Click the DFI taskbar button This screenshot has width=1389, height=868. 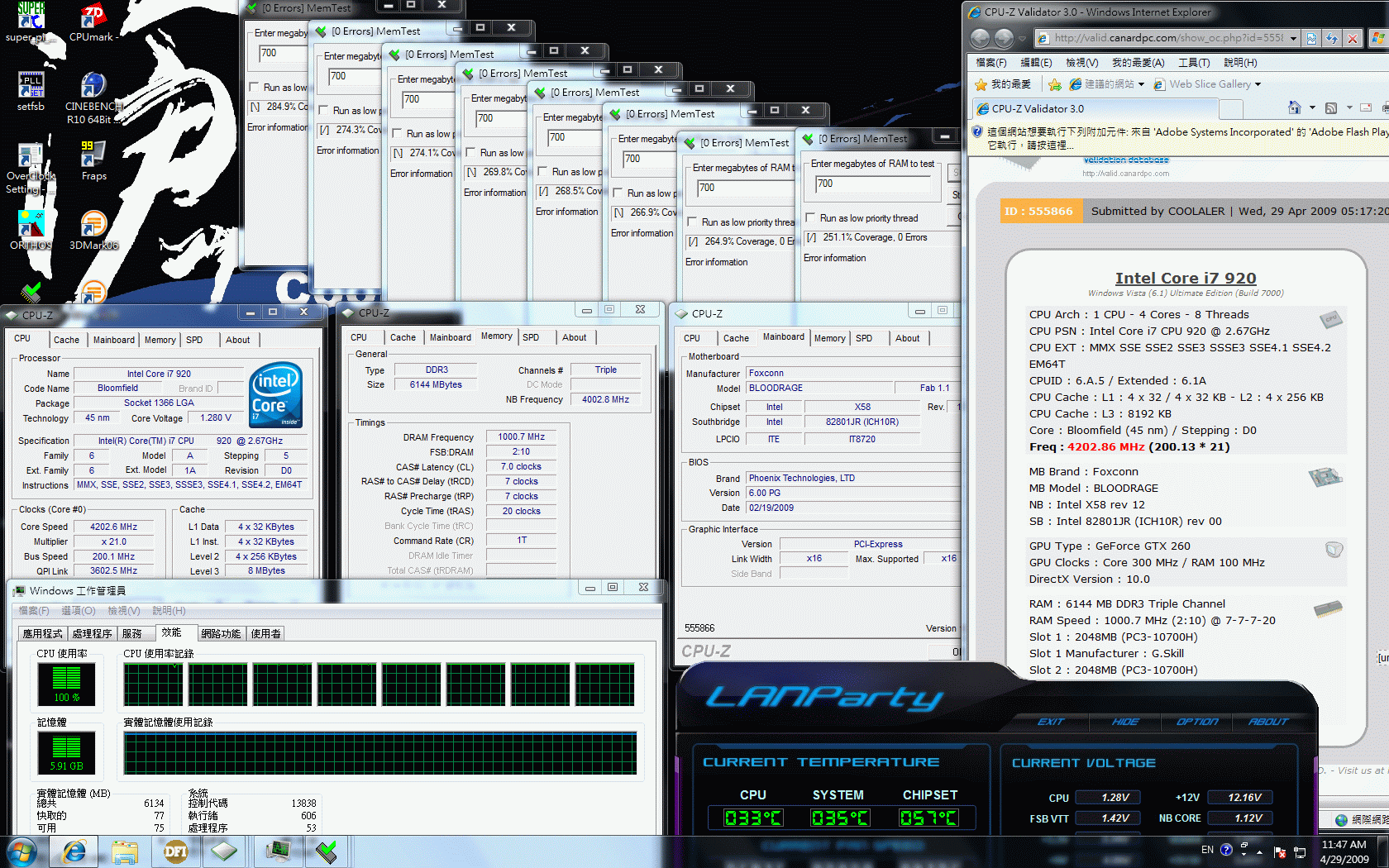pos(175,851)
